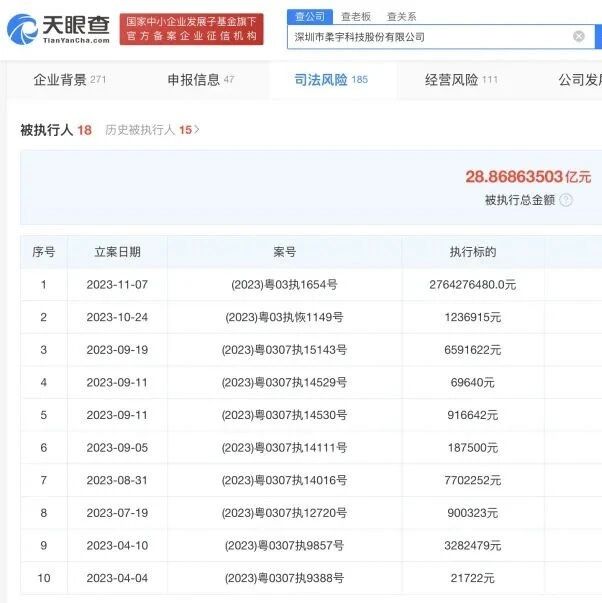The image size is (602, 603).
Task: Click the amount 21722元
Action: point(473,578)
